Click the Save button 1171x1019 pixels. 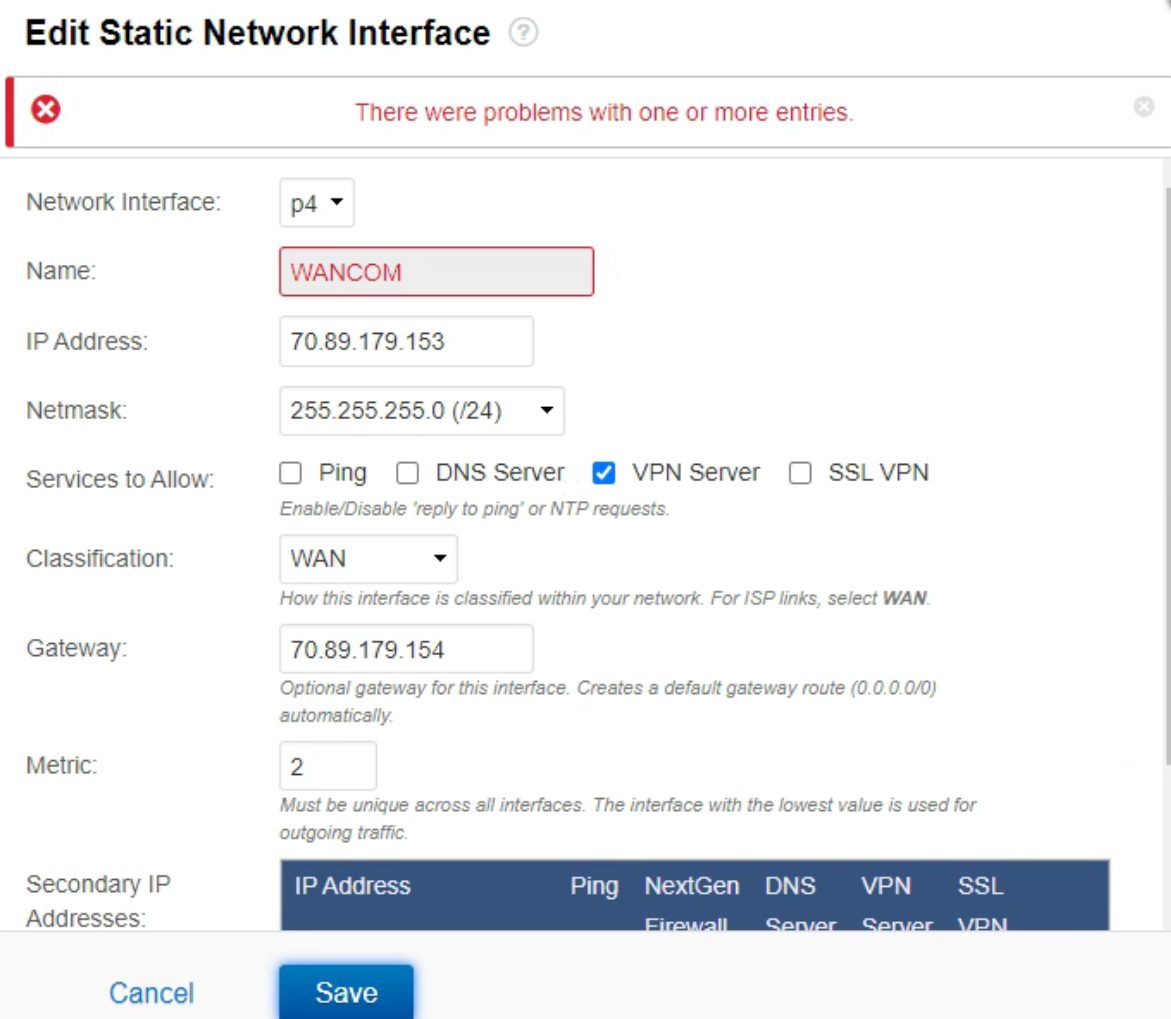click(x=346, y=993)
